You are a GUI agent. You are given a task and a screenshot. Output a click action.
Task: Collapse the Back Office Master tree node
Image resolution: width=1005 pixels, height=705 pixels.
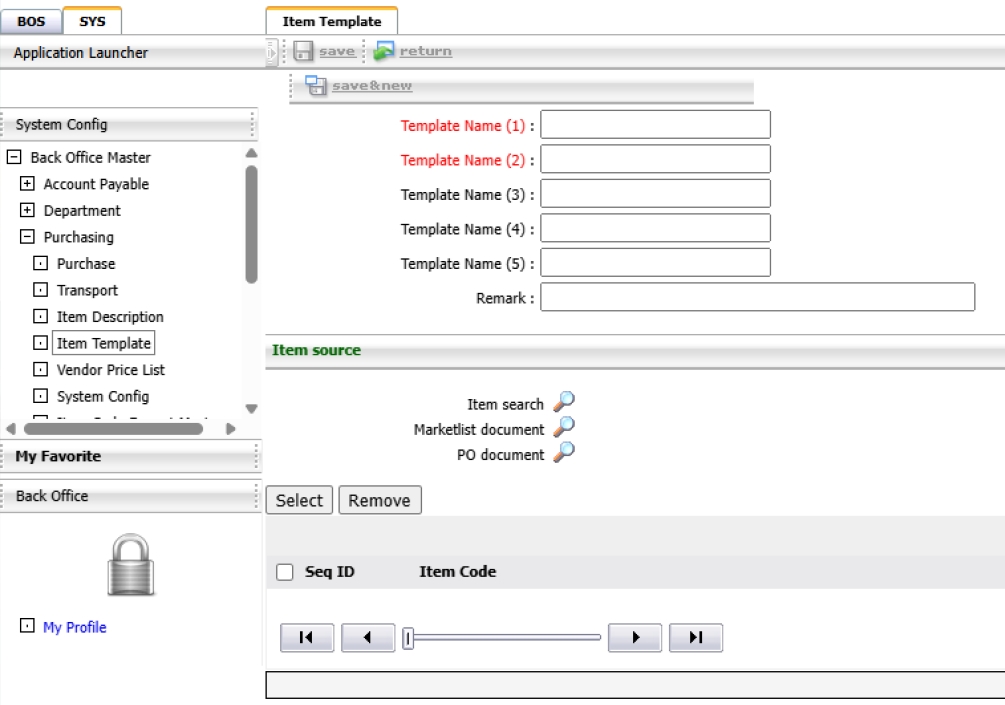[x=14, y=157]
